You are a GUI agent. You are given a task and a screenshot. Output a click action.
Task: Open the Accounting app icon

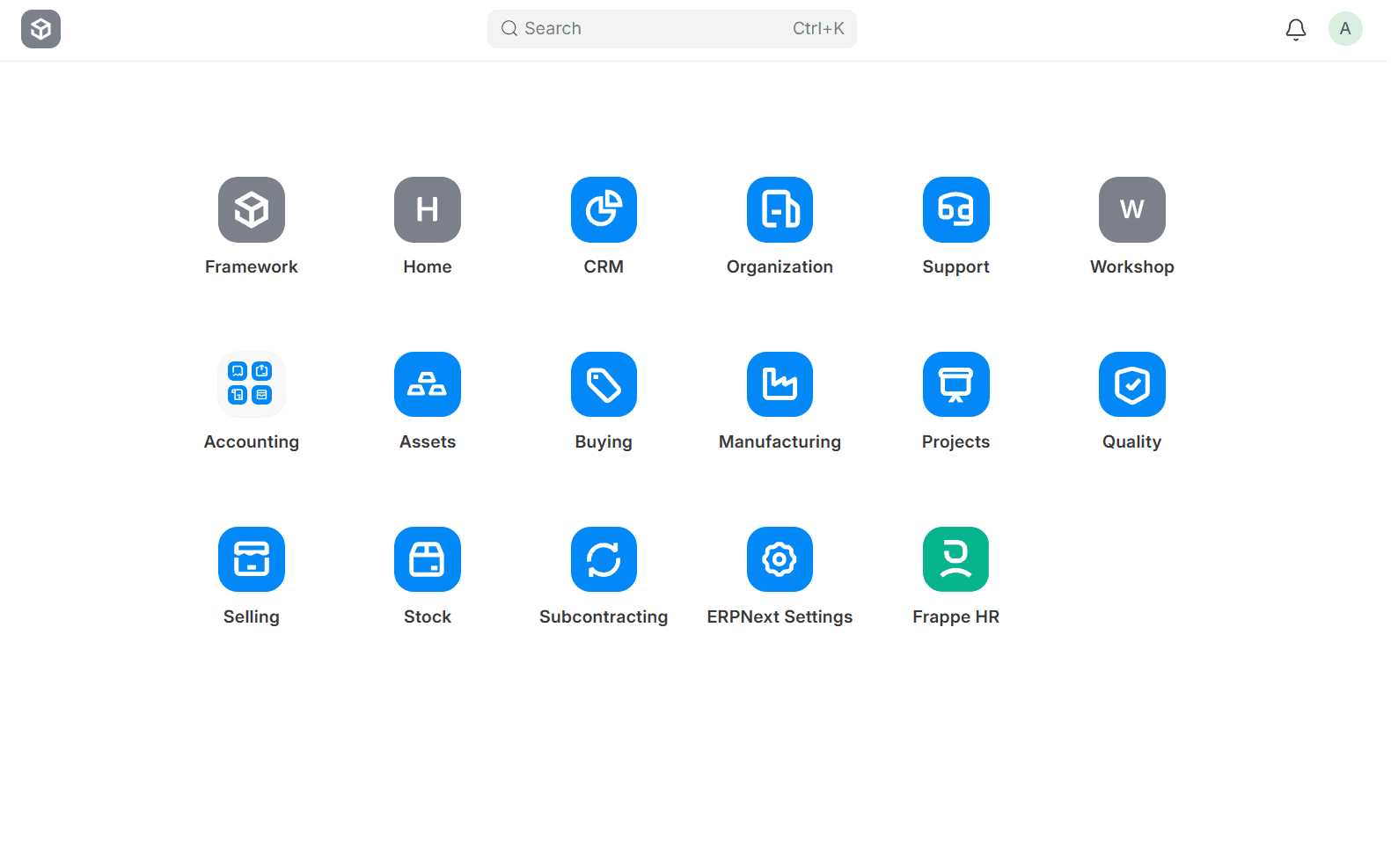click(x=252, y=384)
